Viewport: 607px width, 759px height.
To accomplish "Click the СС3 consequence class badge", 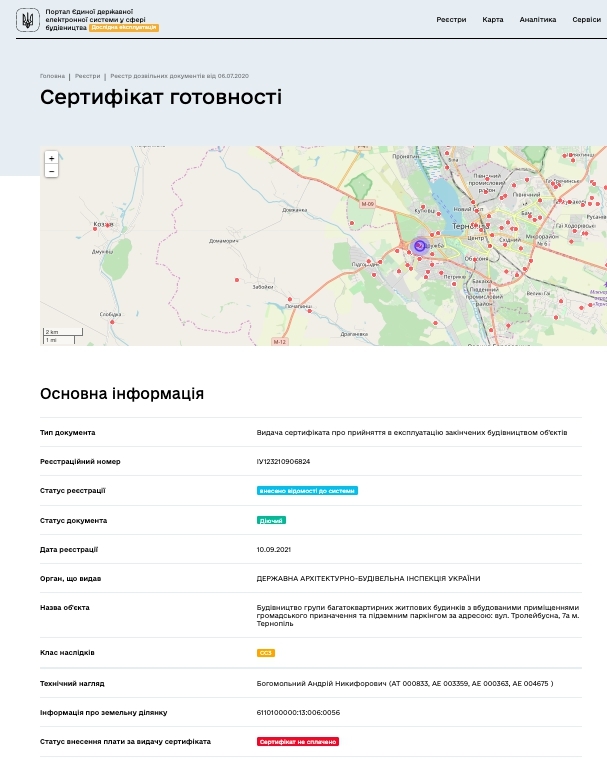I will click(x=266, y=653).
